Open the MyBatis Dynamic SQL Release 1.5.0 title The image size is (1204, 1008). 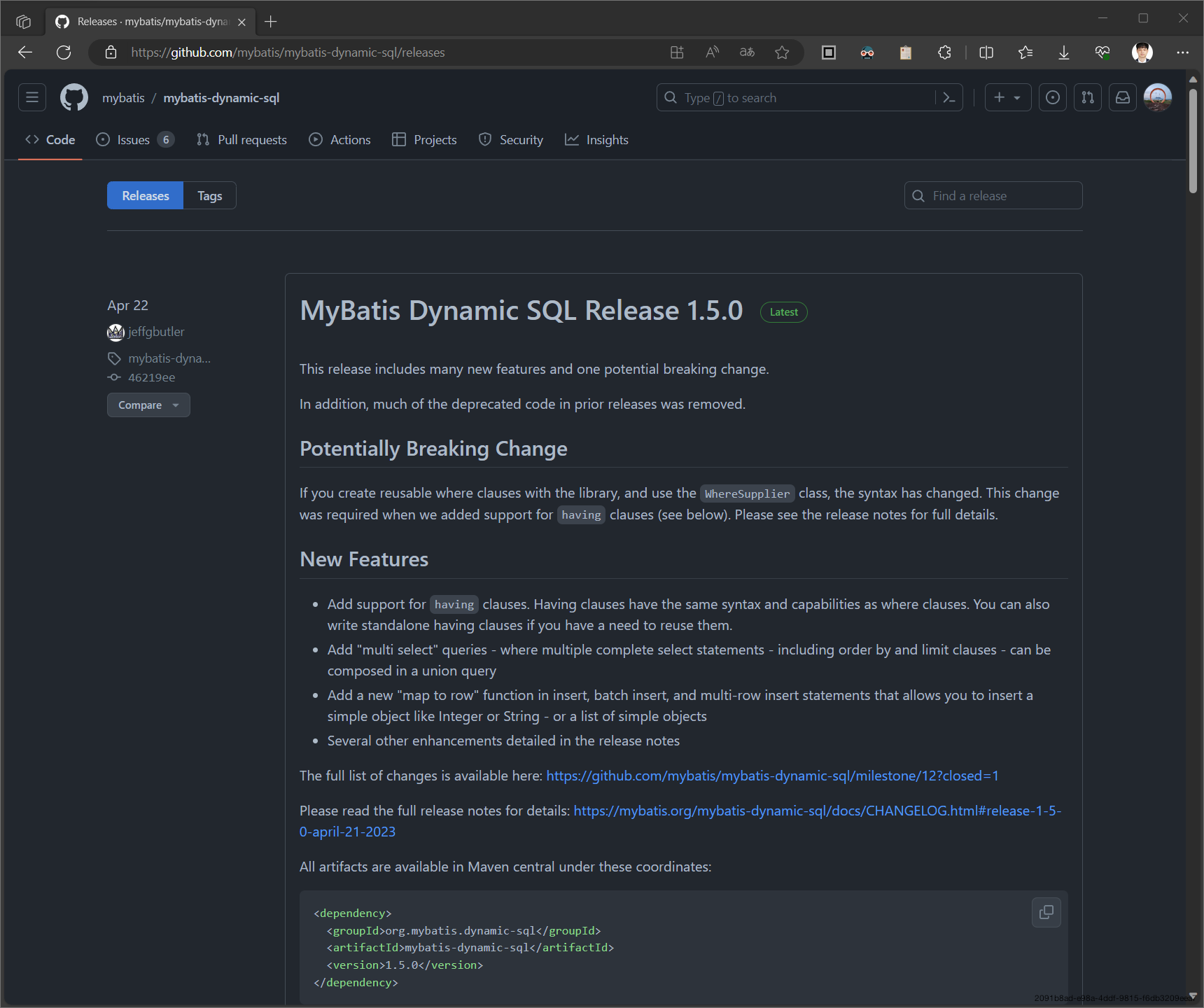coord(521,311)
